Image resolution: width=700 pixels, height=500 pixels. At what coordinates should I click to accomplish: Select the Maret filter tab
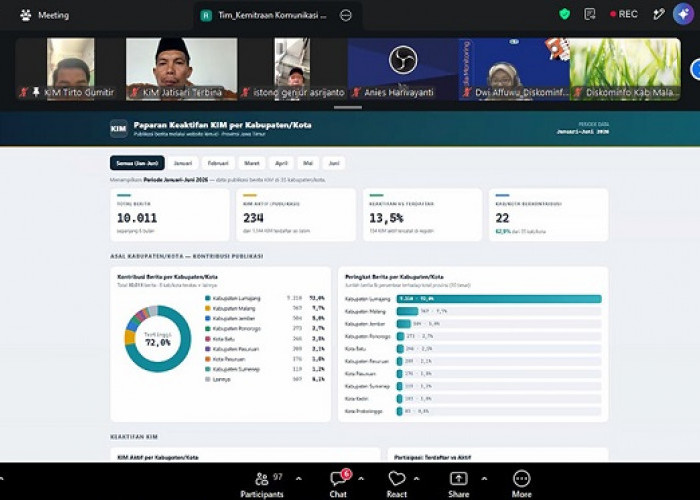click(x=252, y=163)
